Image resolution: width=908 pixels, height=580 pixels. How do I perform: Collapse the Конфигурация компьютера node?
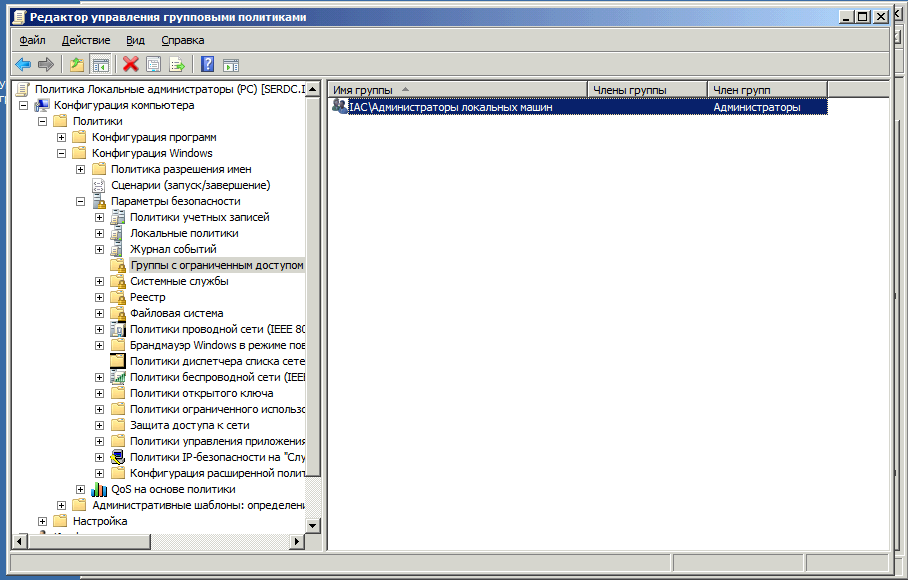(23, 105)
